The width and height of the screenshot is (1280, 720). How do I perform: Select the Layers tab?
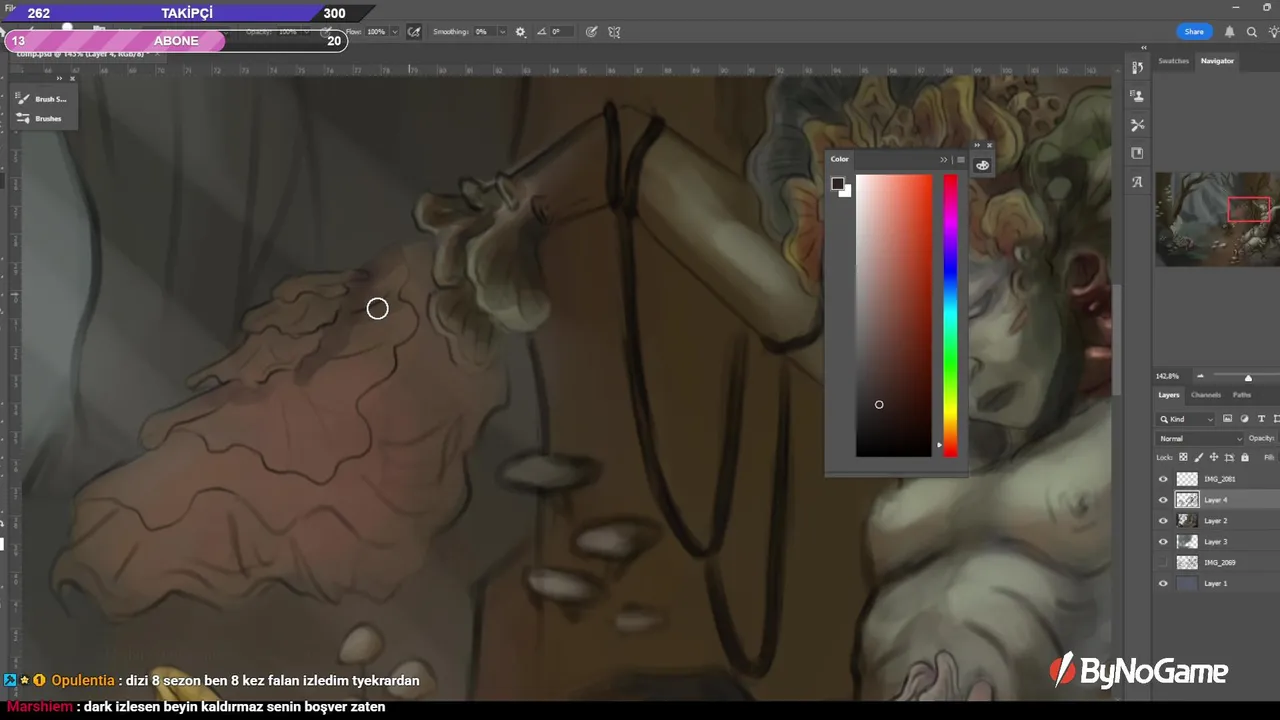pos(1169,395)
